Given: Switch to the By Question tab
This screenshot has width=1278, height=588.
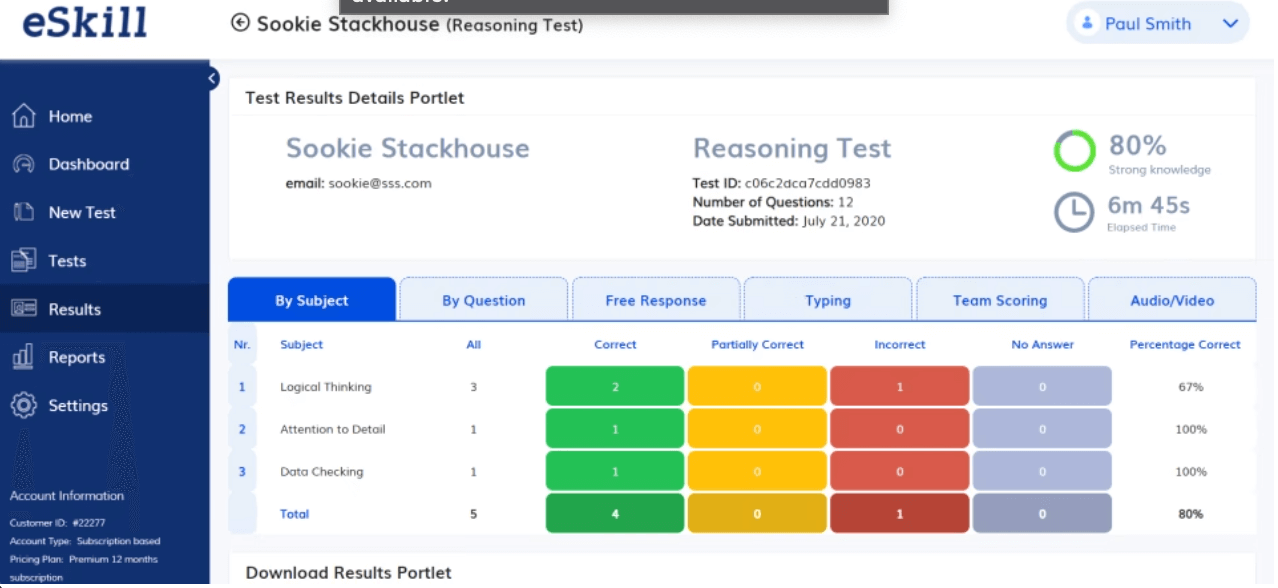Looking at the screenshot, I should click(484, 300).
